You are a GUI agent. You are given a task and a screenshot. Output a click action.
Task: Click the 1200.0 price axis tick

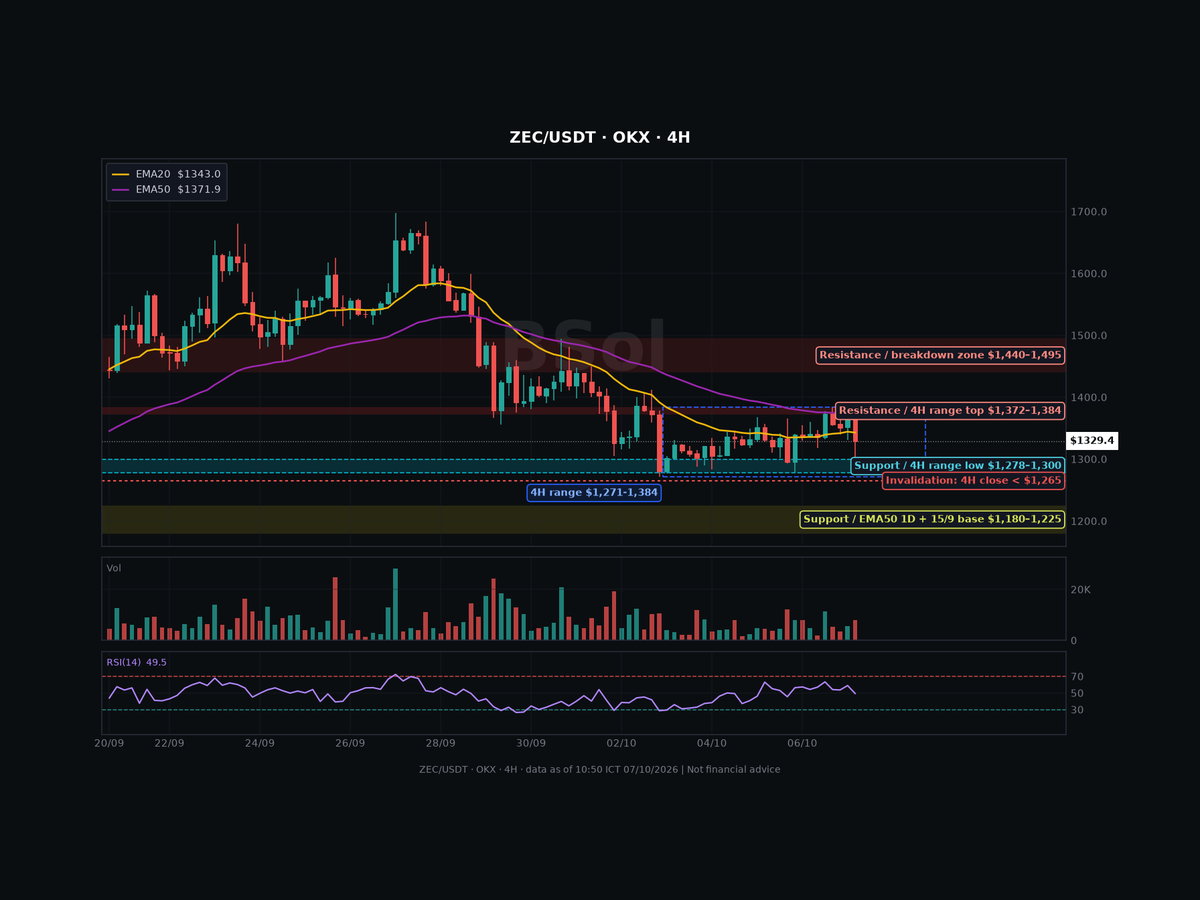[1091, 522]
